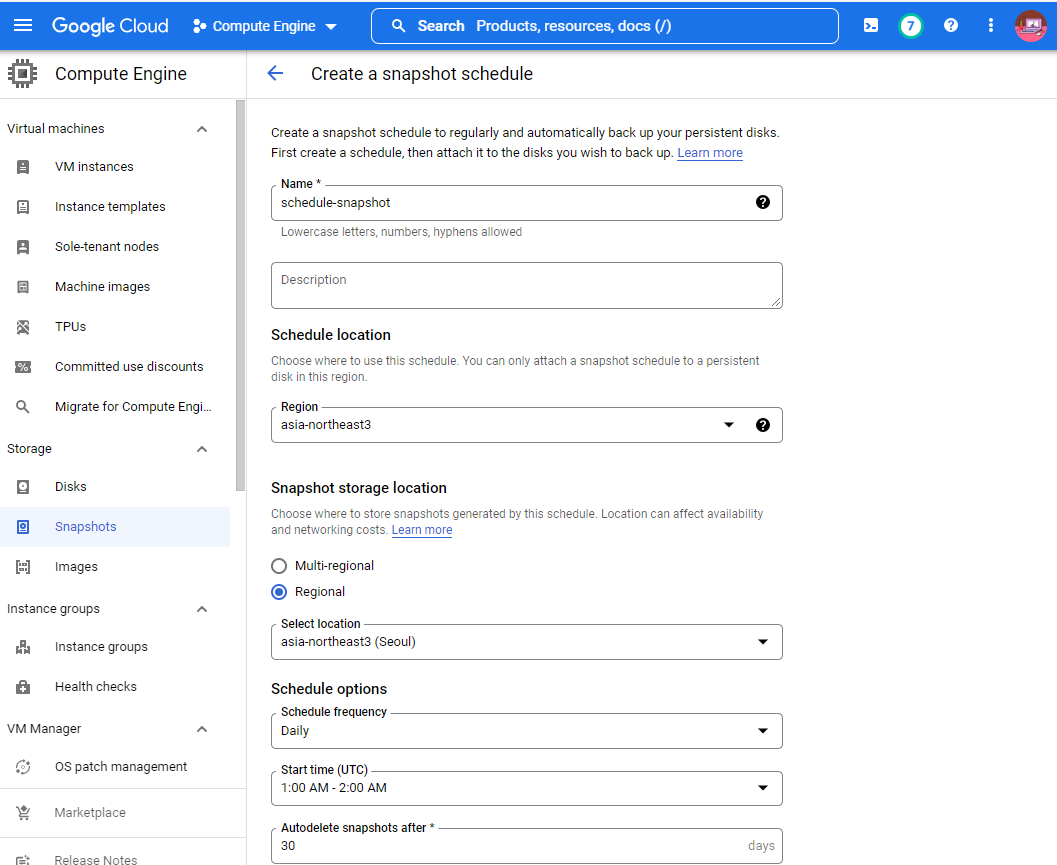The width and height of the screenshot is (1057, 865).
Task: Follow the Learn more link in intro text
Action: [710, 152]
